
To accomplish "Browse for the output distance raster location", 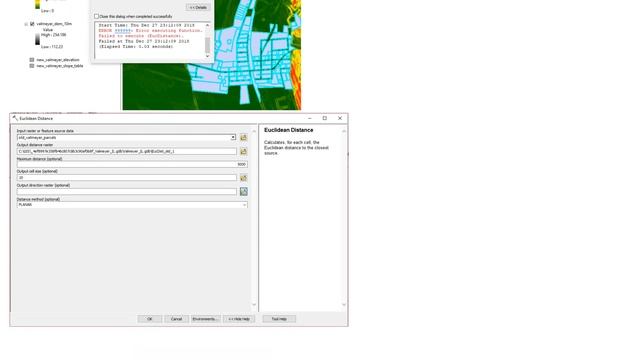I will tap(244, 151).
